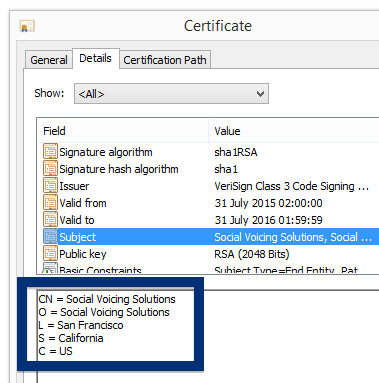Click the sha1RSA value
Screen dimensions: 379x383
236,152
